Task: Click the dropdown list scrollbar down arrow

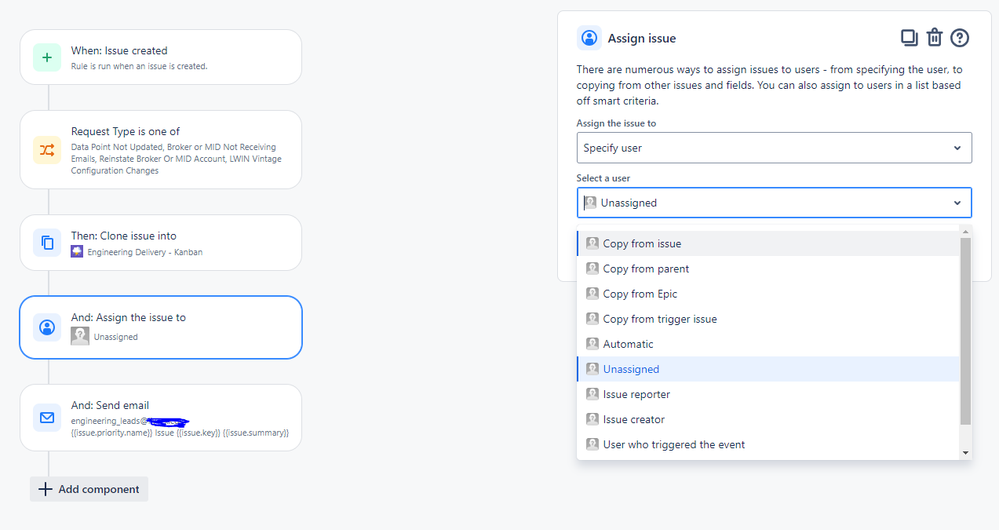Action: pyautogui.click(x=966, y=453)
